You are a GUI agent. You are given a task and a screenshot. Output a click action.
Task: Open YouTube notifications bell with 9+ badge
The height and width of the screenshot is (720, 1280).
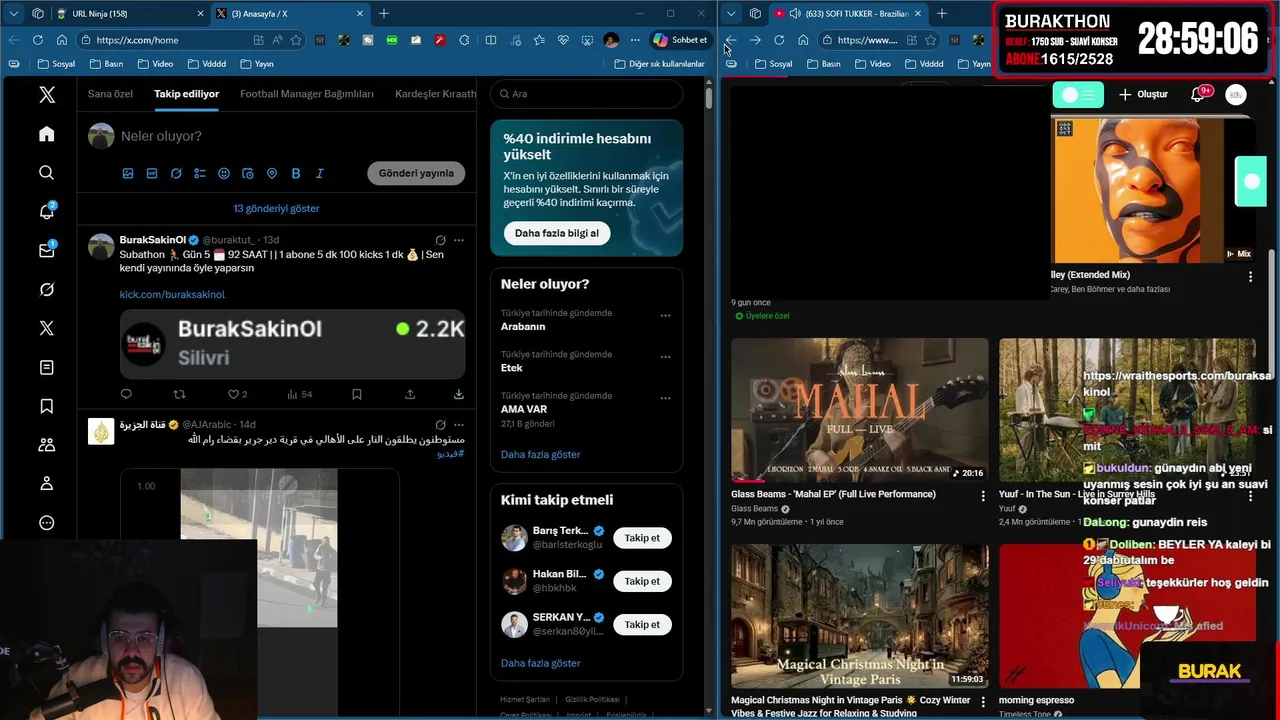(1199, 94)
